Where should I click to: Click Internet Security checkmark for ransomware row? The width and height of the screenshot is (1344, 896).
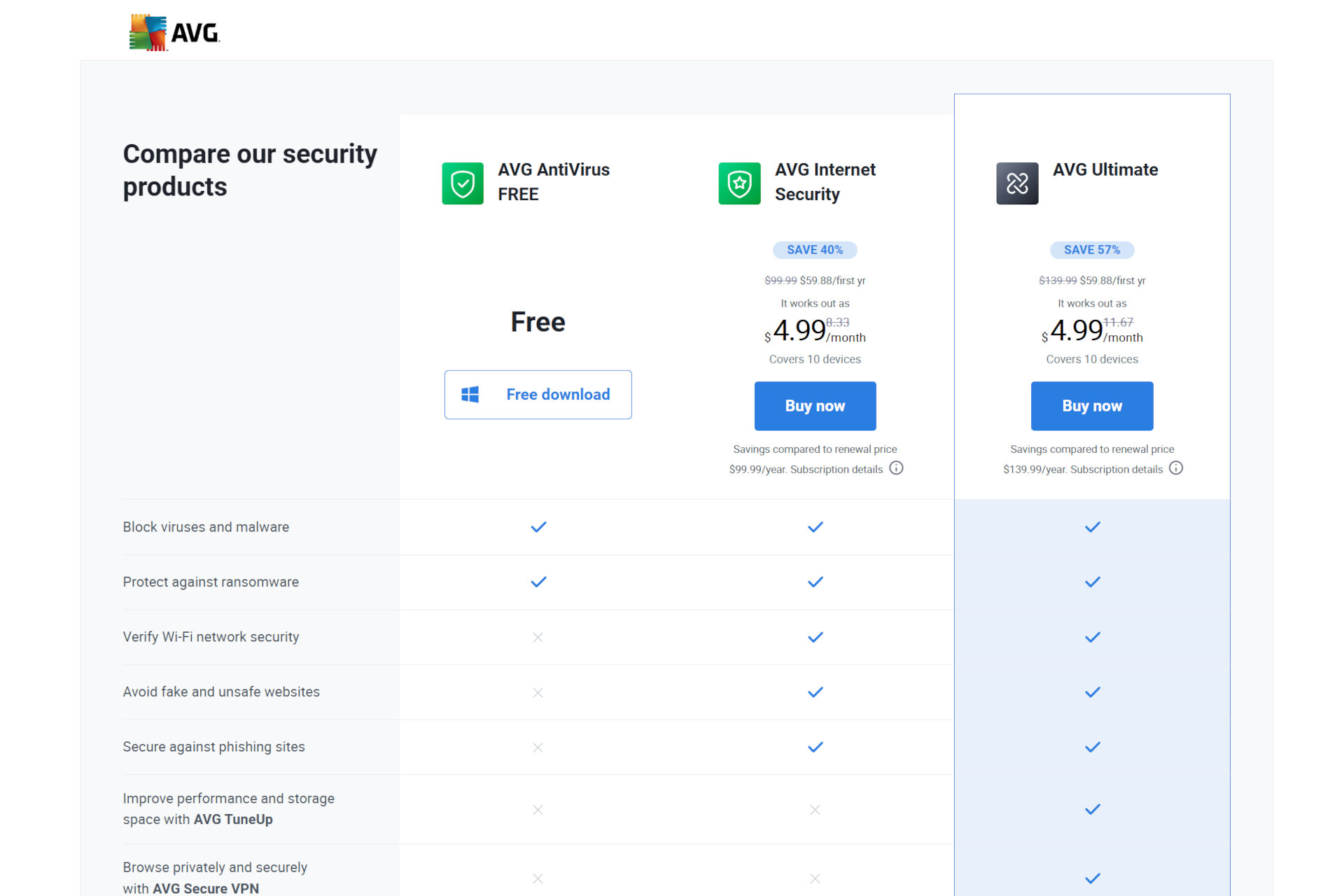[x=815, y=582]
